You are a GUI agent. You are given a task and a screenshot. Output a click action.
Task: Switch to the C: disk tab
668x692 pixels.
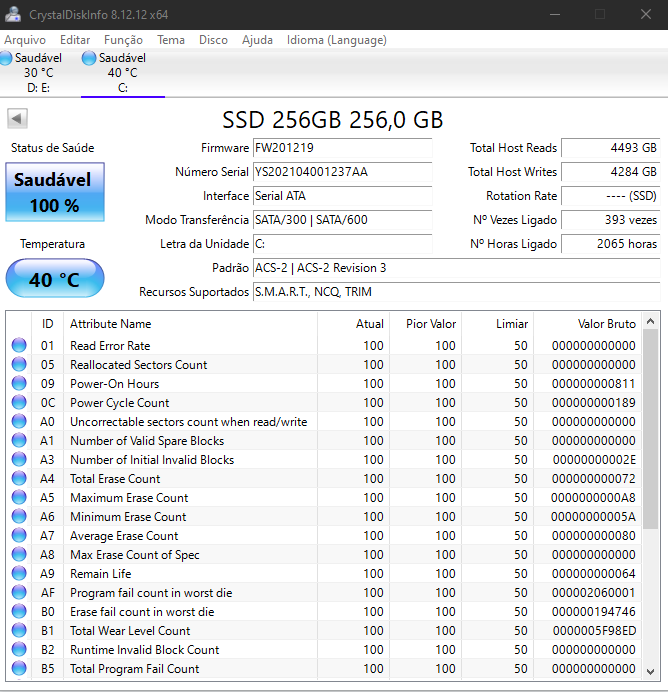pyautogui.click(x=123, y=73)
